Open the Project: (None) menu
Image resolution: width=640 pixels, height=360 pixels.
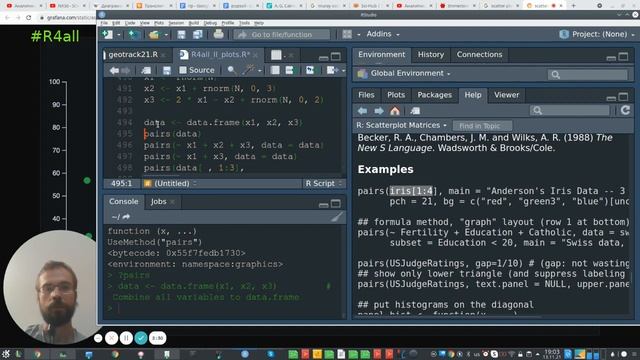[x=598, y=34]
